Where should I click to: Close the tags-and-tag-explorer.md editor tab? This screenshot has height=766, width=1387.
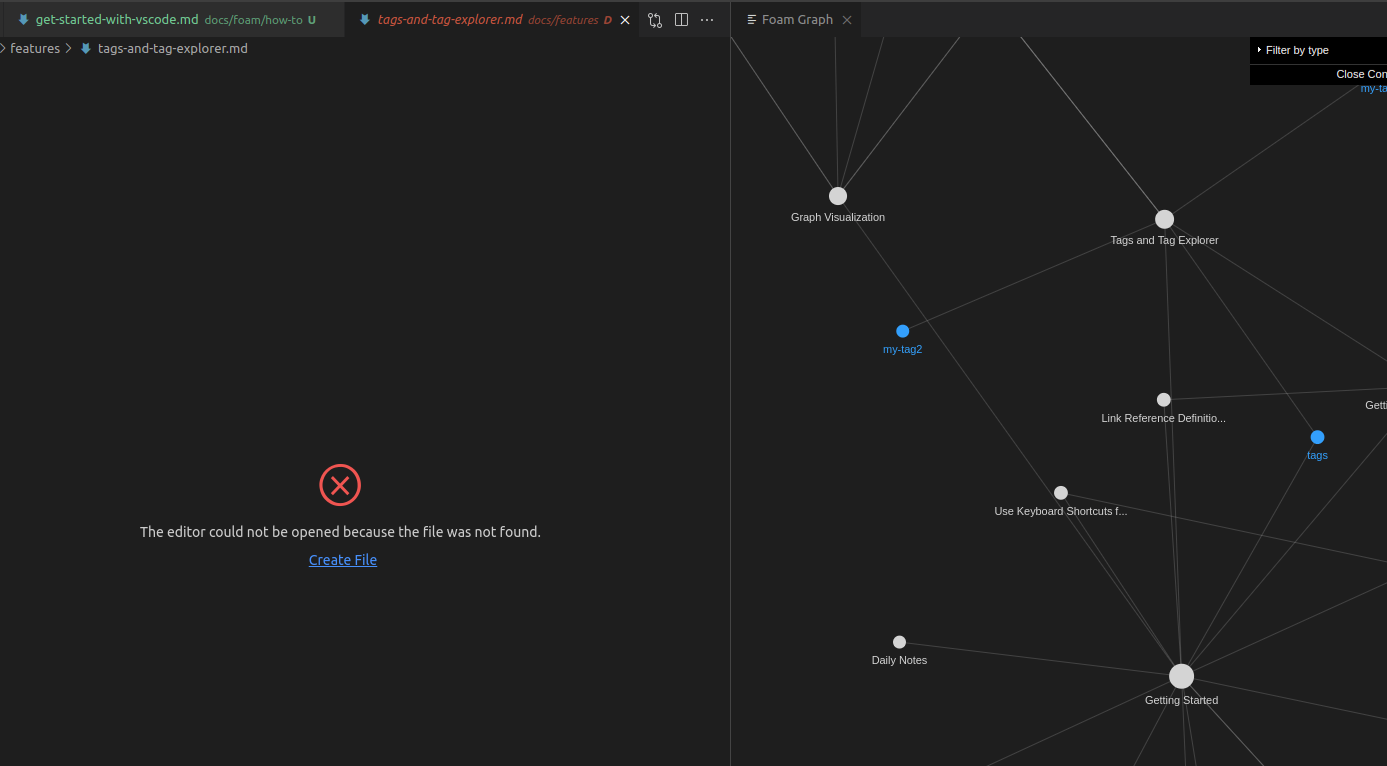point(624,19)
